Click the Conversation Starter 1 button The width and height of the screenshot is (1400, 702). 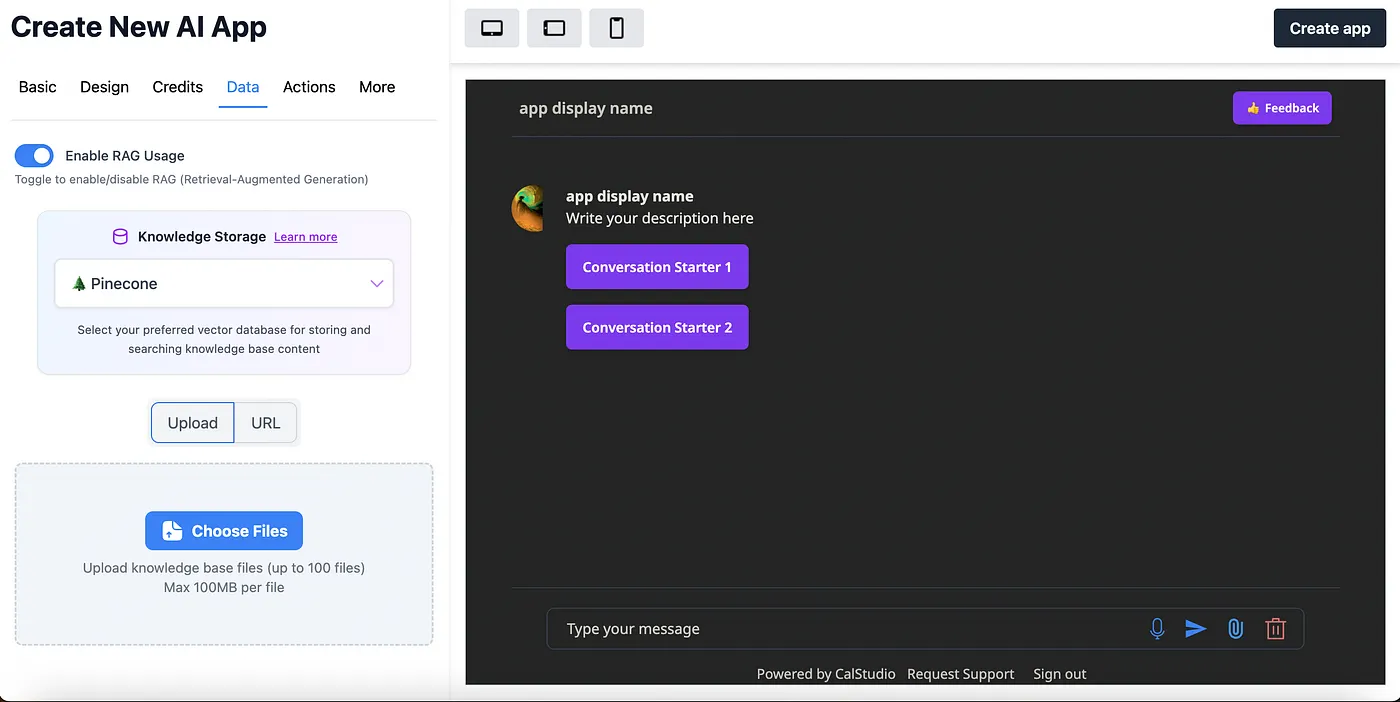click(x=657, y=267)
